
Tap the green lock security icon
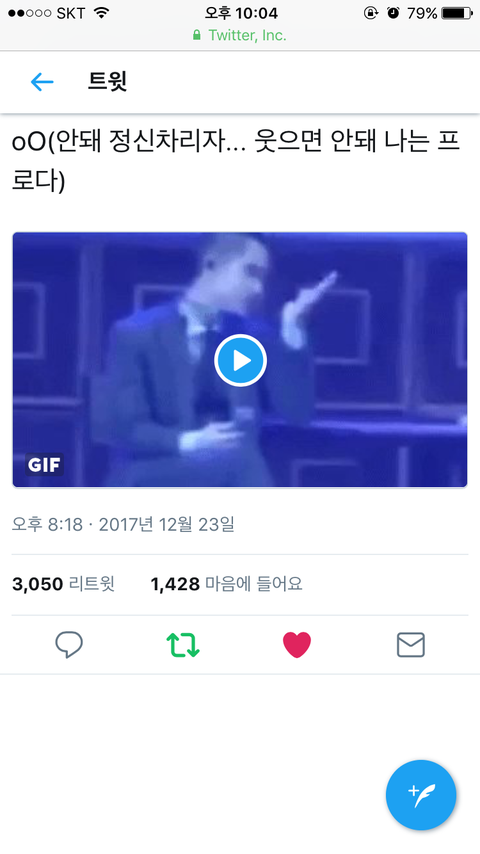tap(197, 35)
